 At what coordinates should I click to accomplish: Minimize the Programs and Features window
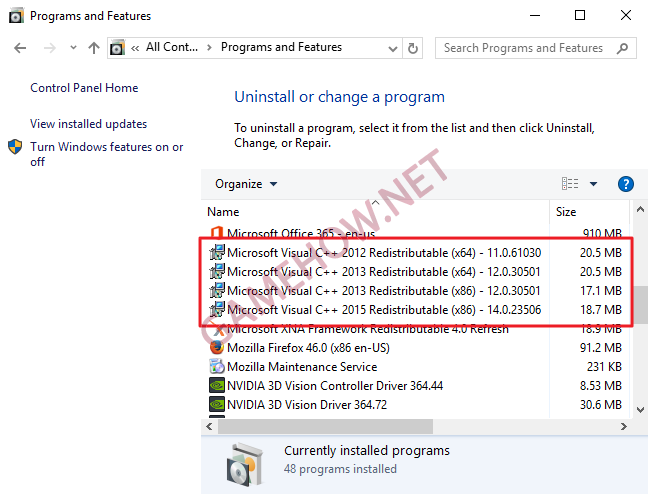pos(535,16)
